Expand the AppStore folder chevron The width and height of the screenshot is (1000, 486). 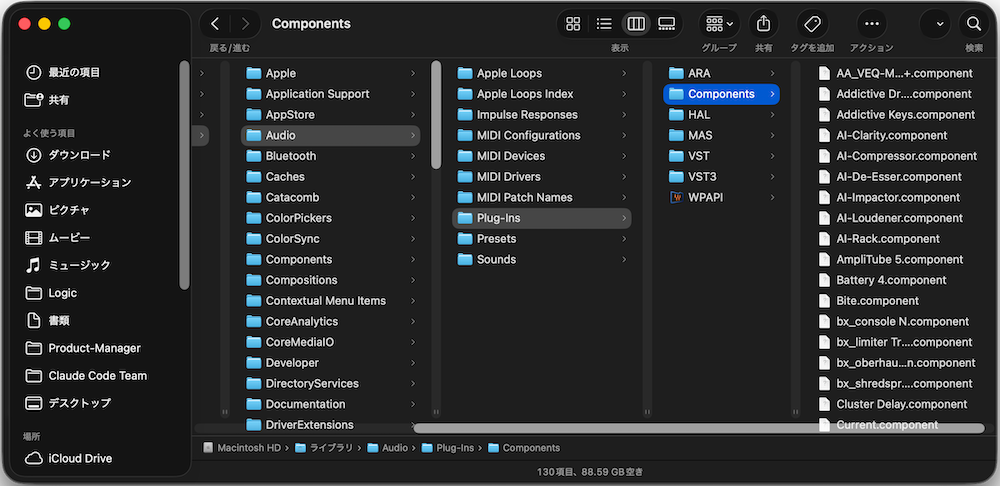click(413, 115)
